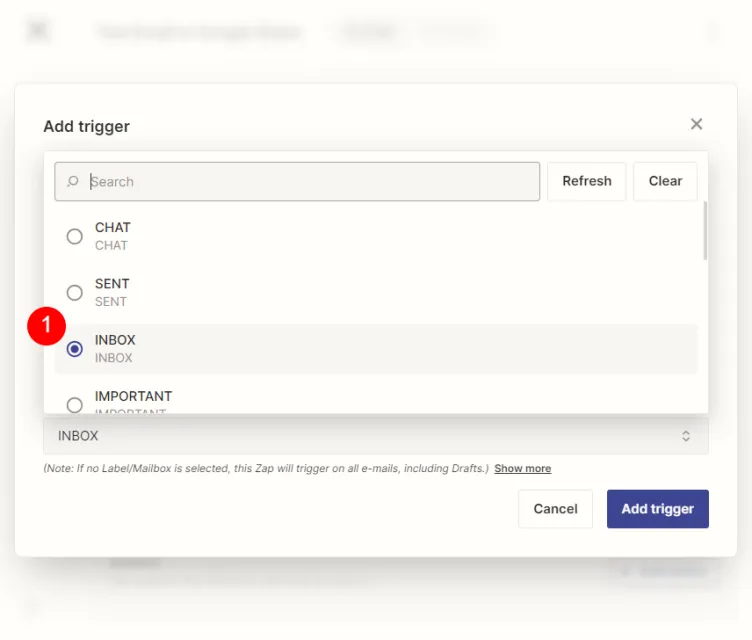Click the CHAT label text
752x640 pixels.
113,227
